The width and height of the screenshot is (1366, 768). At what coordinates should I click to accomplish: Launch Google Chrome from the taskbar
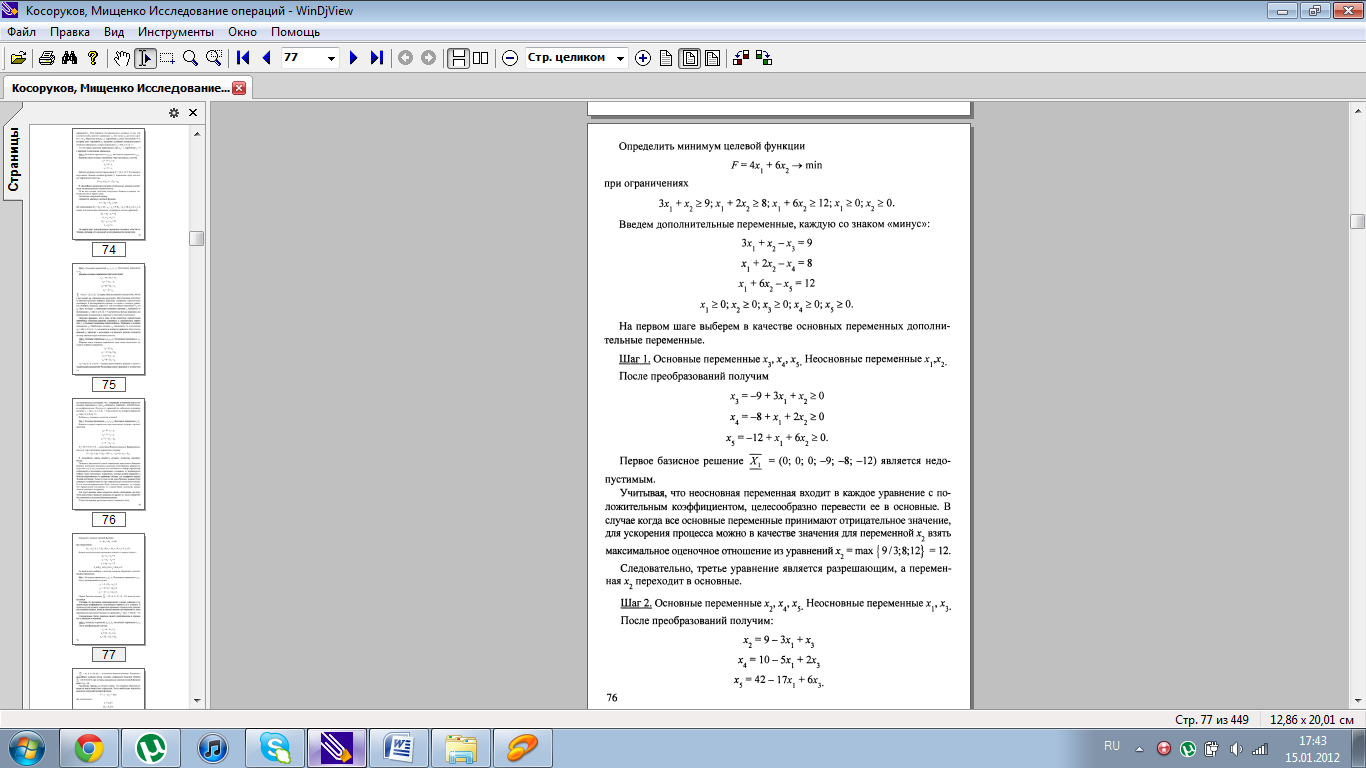coord(89,747)
